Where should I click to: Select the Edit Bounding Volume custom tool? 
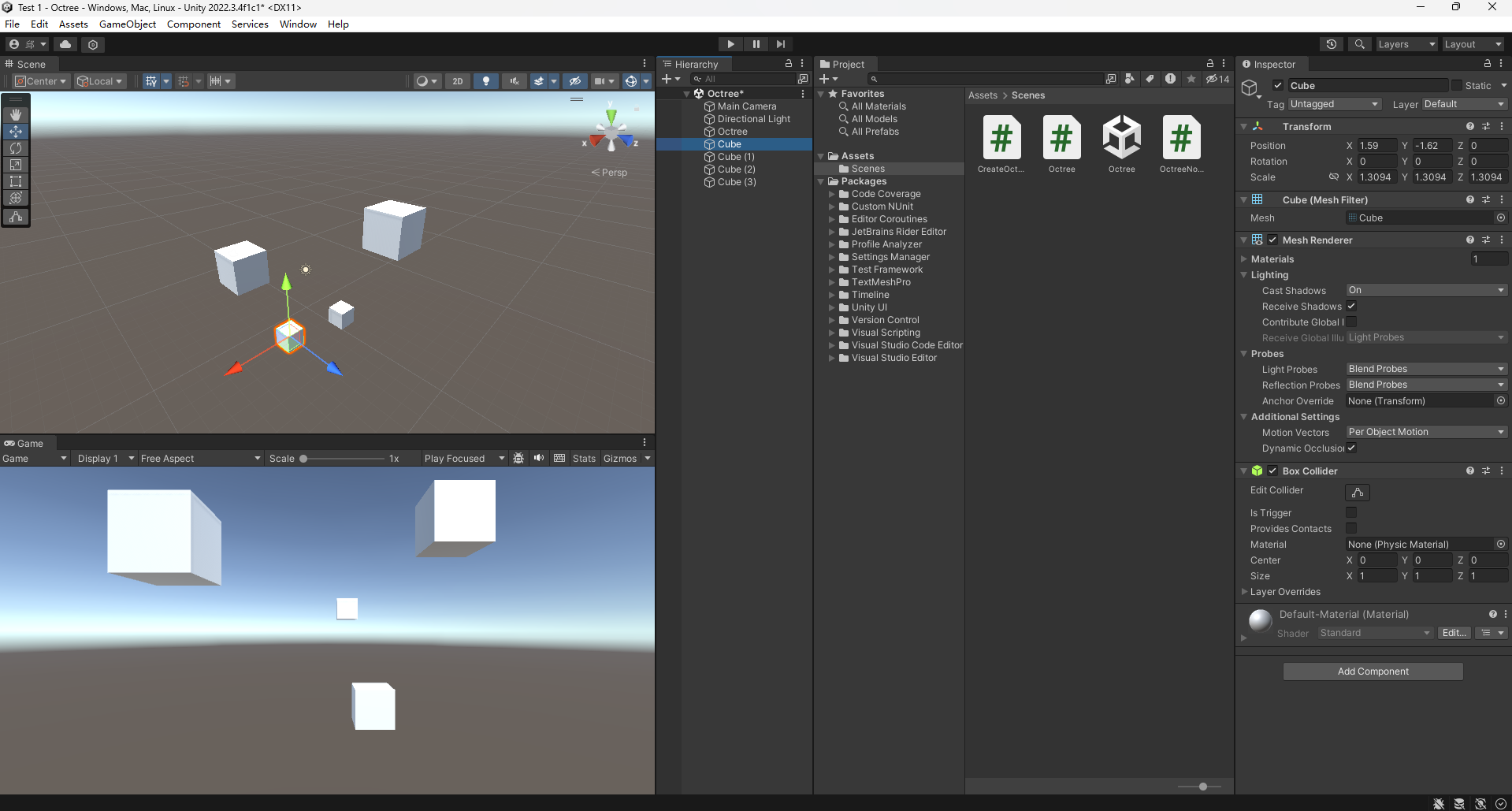point(16,216)
